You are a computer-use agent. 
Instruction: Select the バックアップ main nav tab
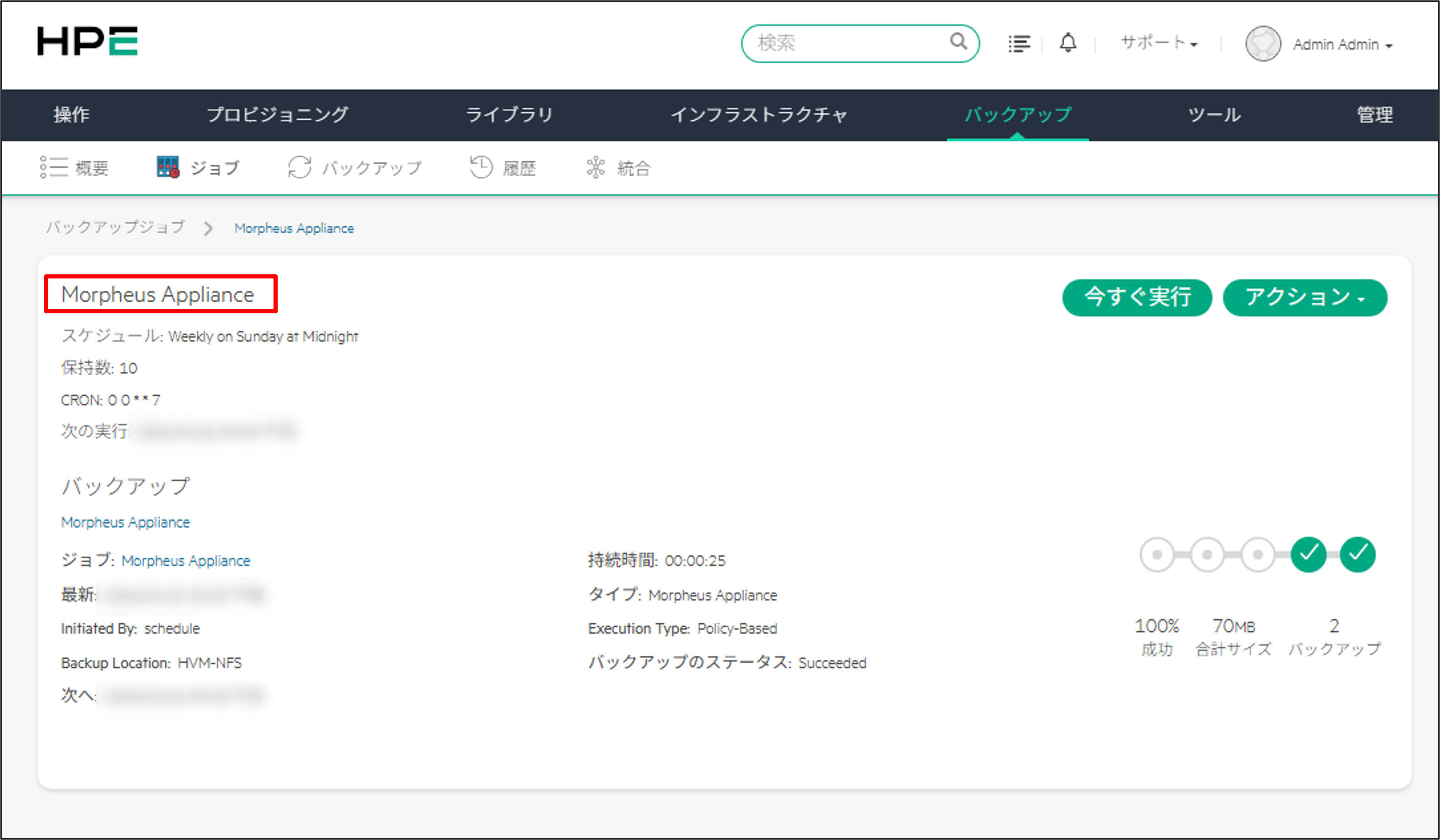[1018, 115]
